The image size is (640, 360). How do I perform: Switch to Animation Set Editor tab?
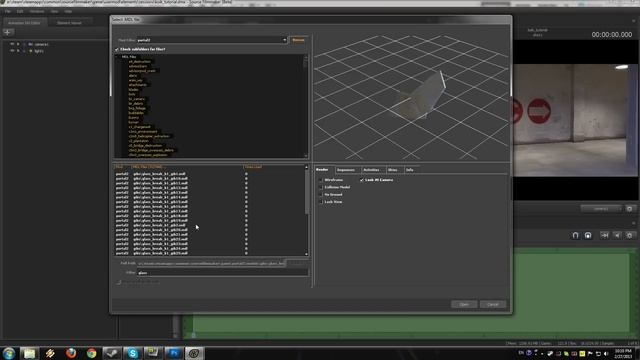click(24, 23)
